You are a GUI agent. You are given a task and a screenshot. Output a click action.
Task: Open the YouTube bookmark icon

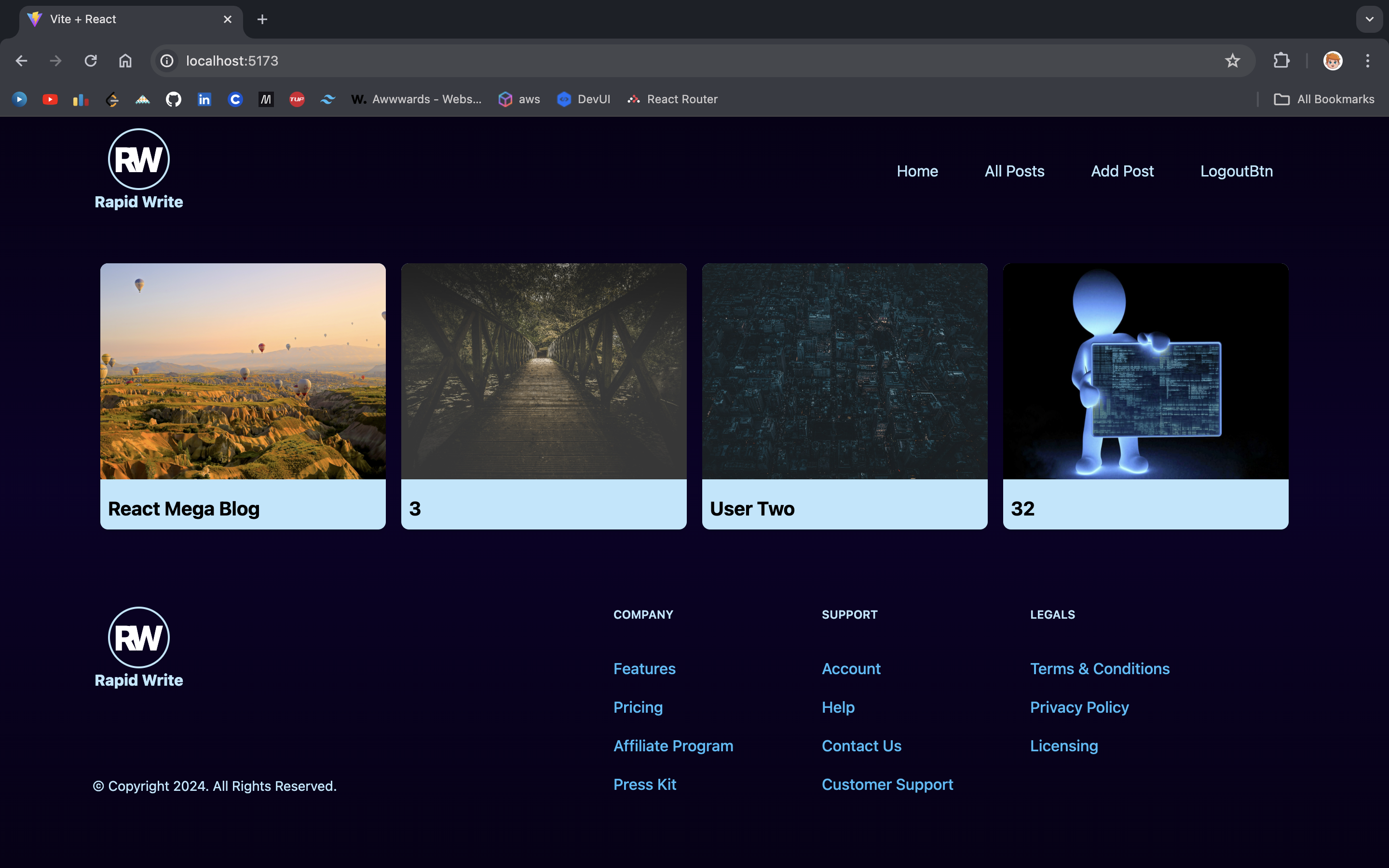50,99
